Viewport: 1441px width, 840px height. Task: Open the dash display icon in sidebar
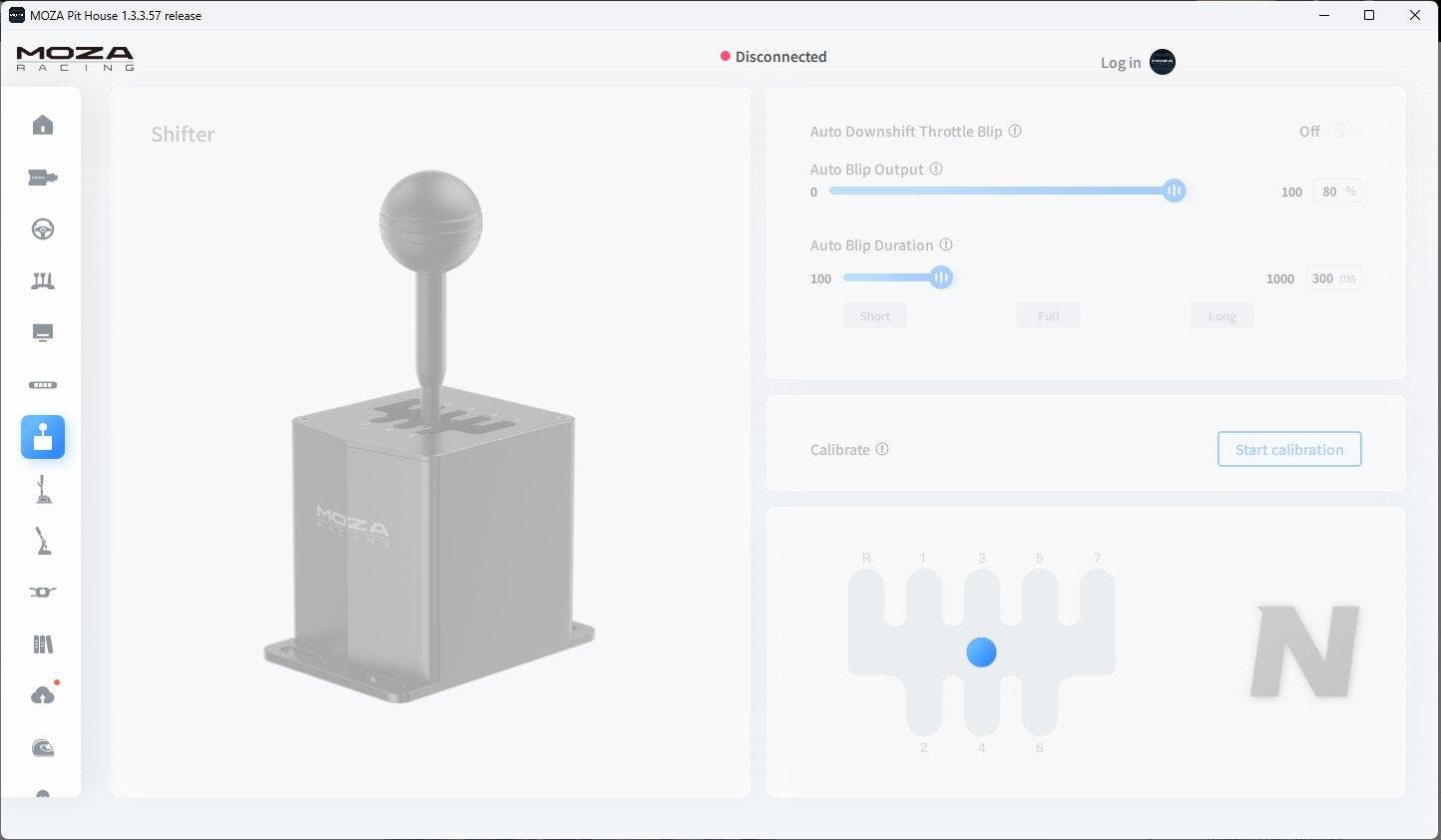[x=43, y=333]
